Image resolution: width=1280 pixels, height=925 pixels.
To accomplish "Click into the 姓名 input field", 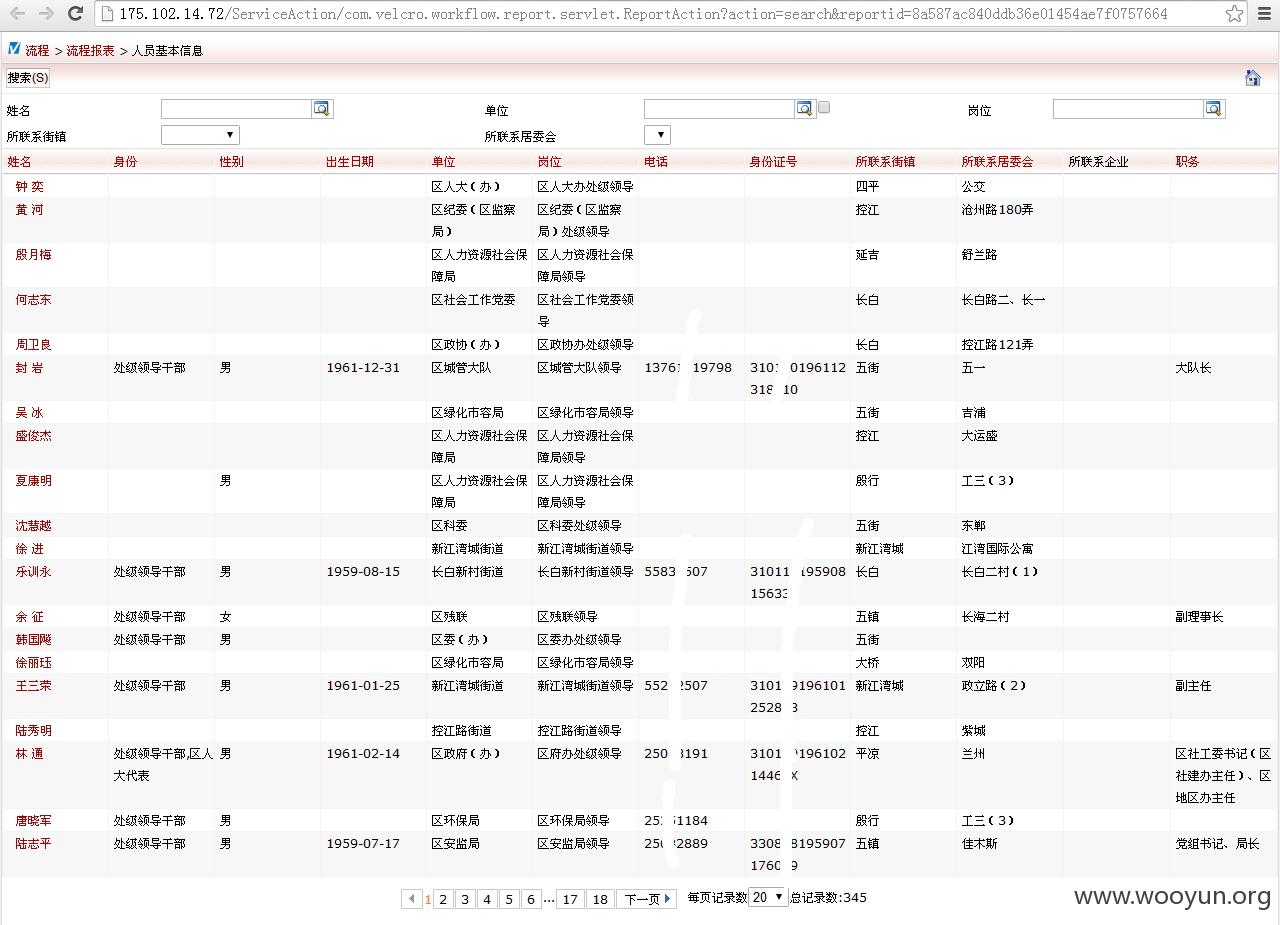I will pyautogui.click(x=236, y=109).
